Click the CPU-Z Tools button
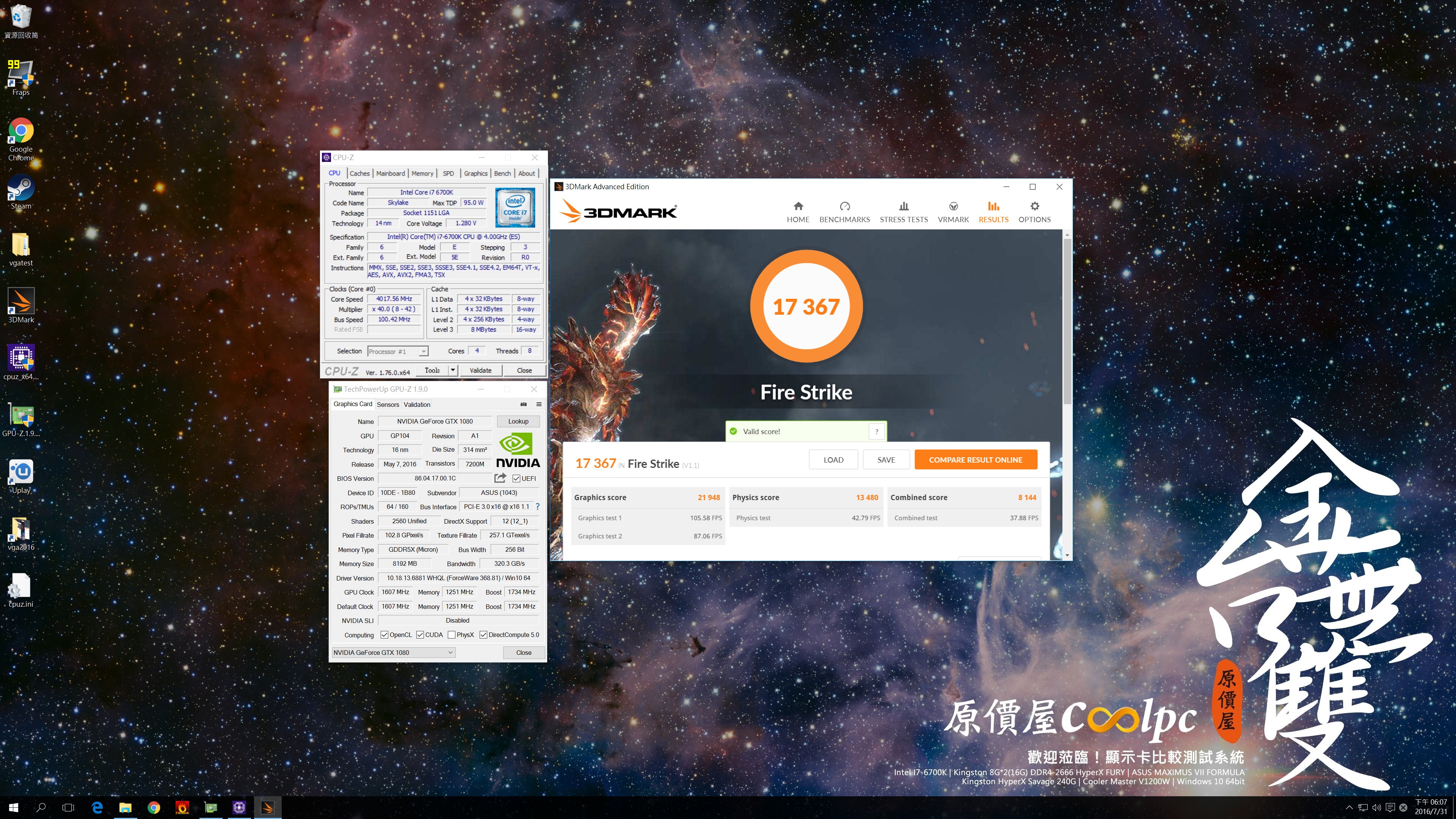 (x=432, y=370)
